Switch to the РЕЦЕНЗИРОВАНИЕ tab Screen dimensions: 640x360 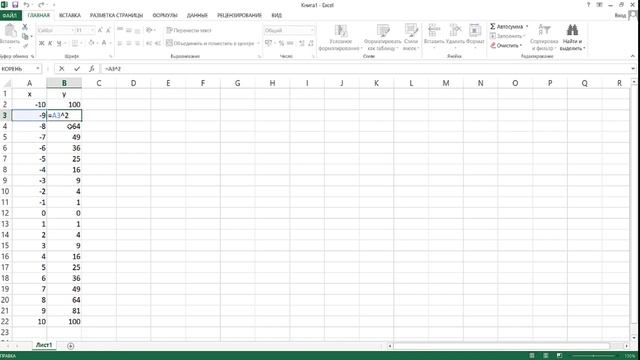coord(240,16)
